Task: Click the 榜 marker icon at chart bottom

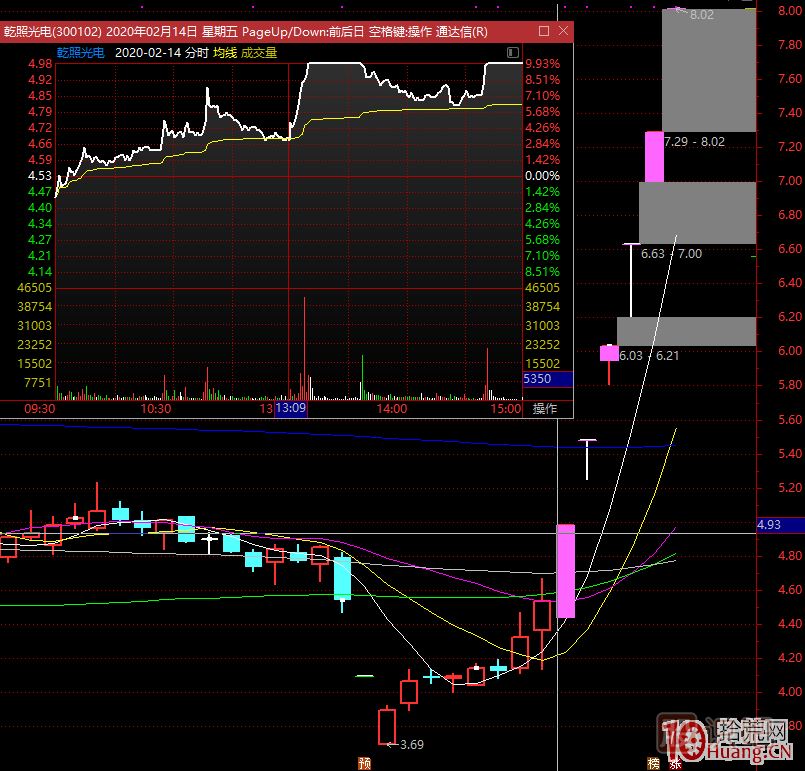Action: 654,763
